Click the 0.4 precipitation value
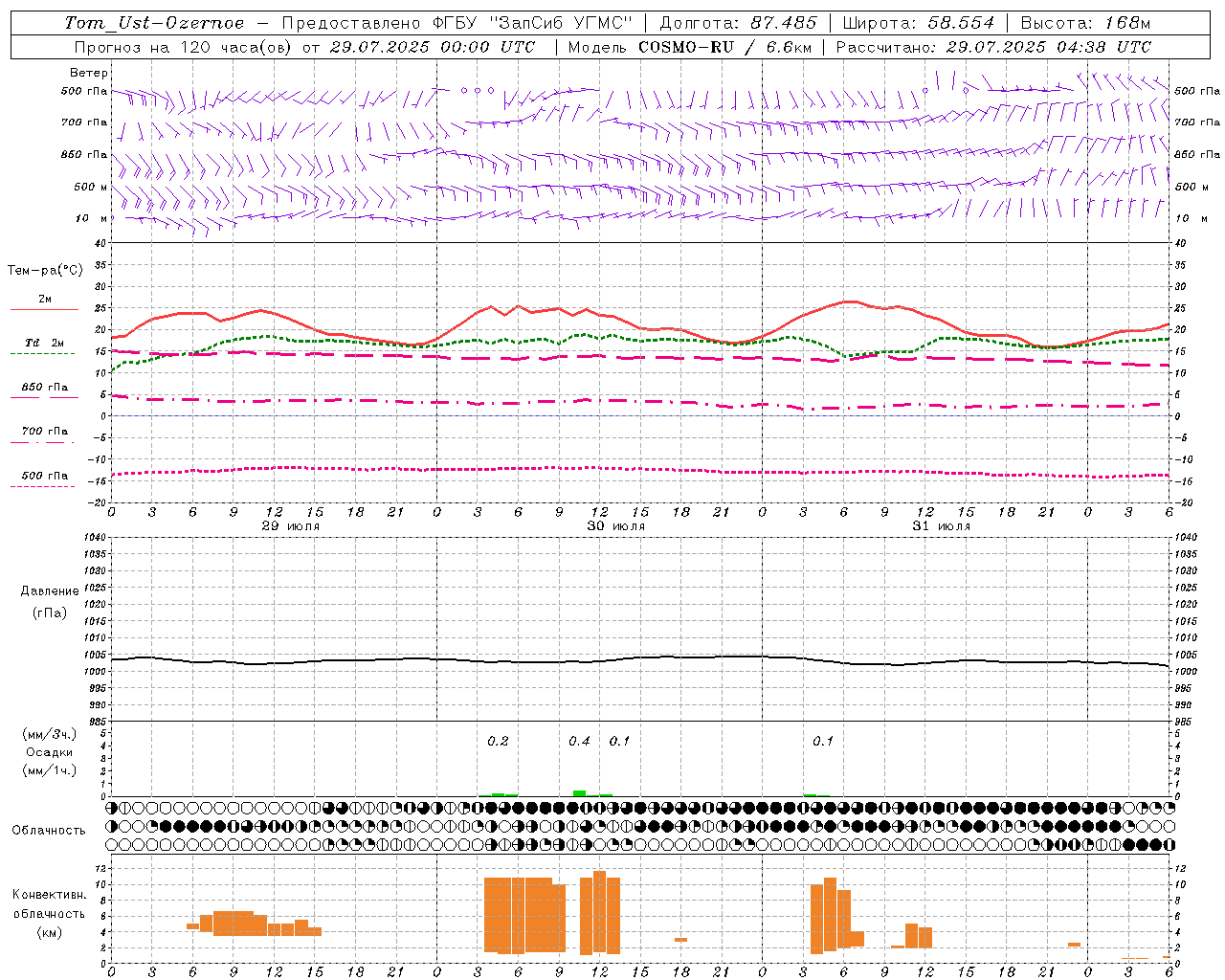 (x=579, y=741)
